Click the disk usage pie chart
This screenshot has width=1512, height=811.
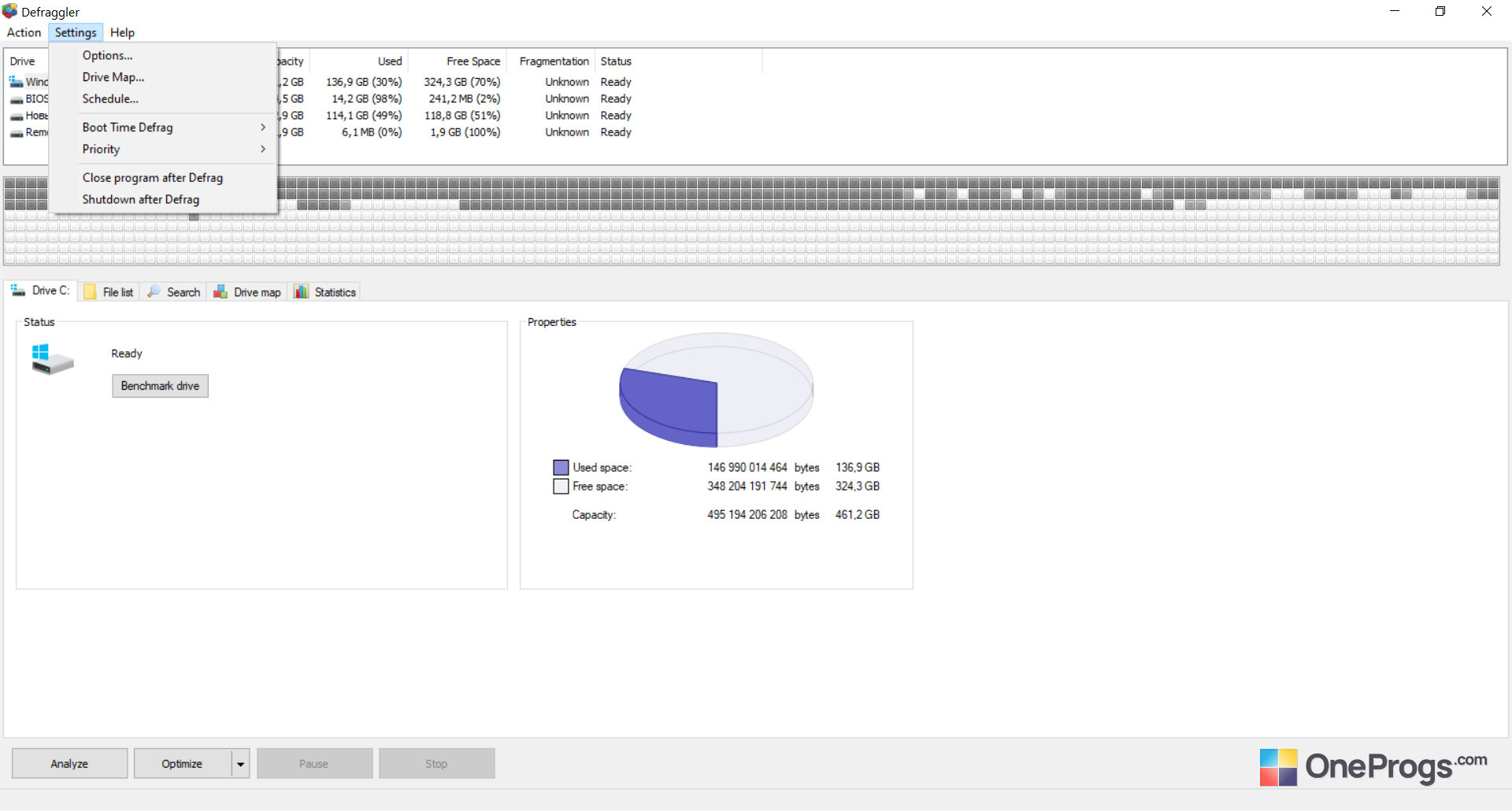[717, 390]
